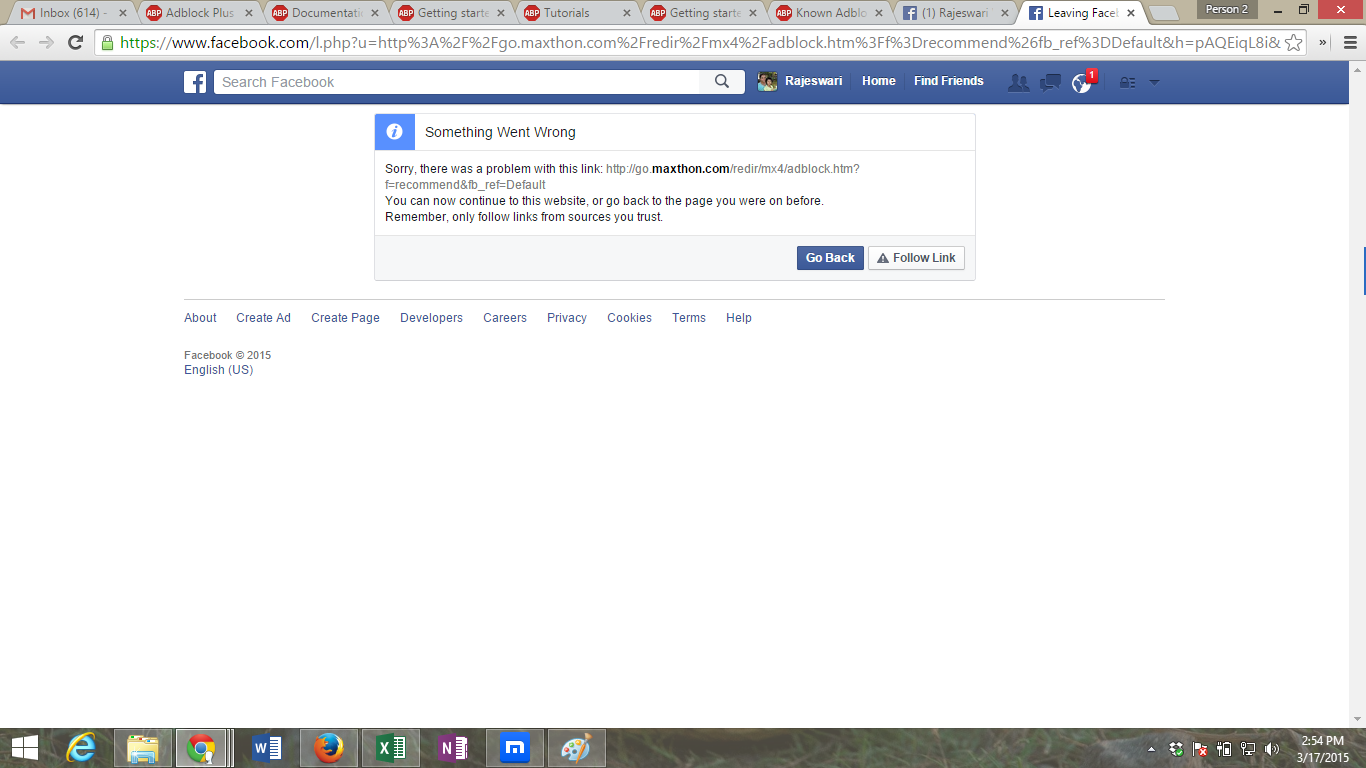Open the Privacy footer link

(567, 318)
